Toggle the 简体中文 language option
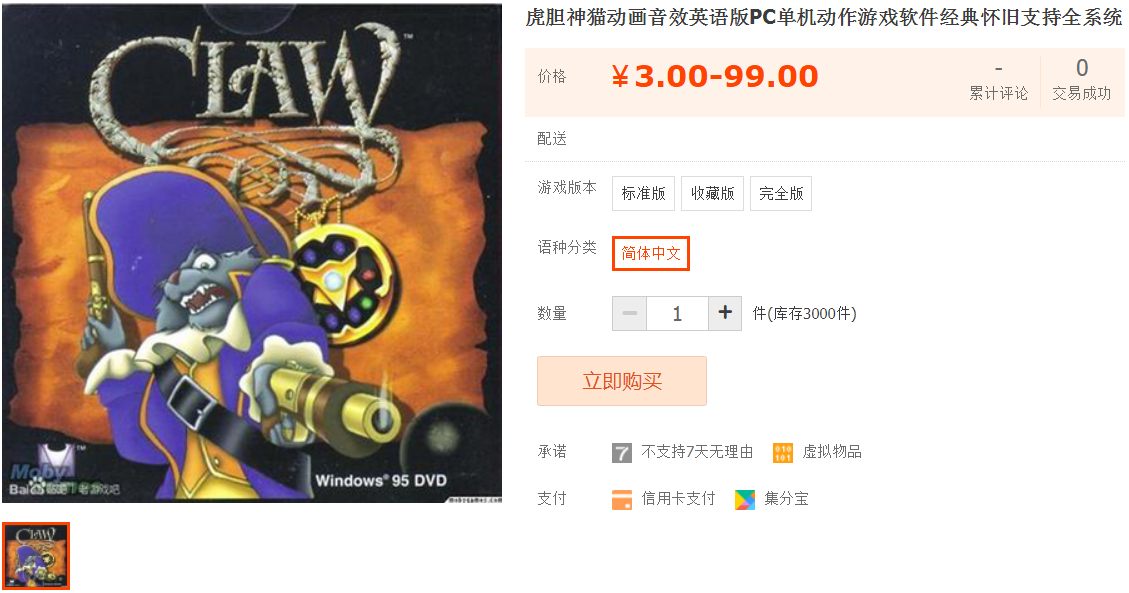1129x593 pixels. [x=651, y=253]
